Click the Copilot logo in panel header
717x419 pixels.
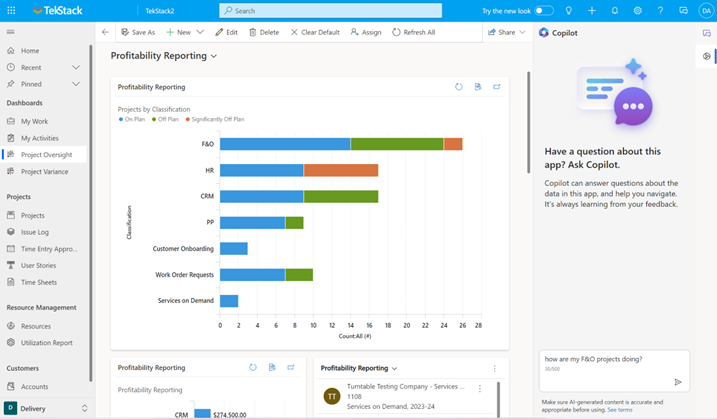[x=544, y=32]
